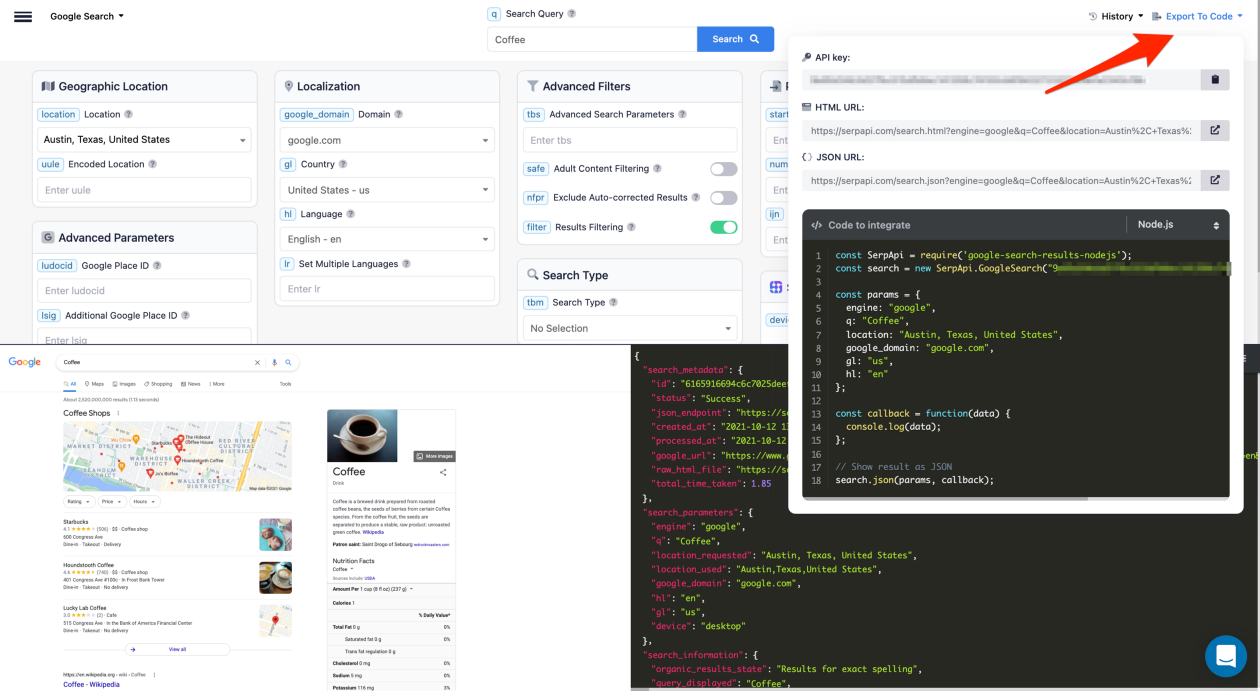Click the Search Query help icon
This screenshot has width=1260, height=691.
[x=572, y=14]
